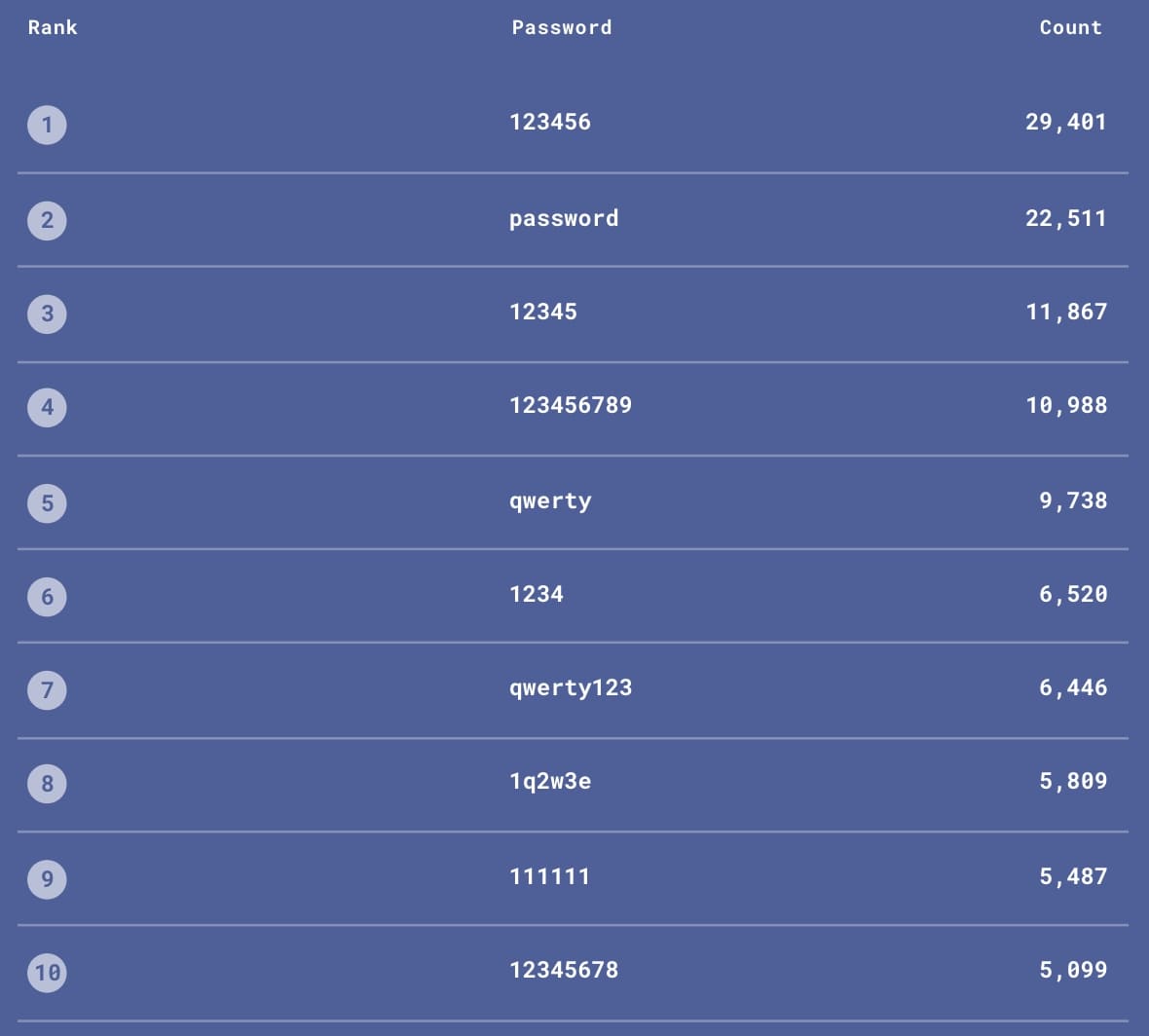The height and width of the screenshot is (1036, 1149).
Task: Click the 12345678 password entry
Action: [564, 970]
